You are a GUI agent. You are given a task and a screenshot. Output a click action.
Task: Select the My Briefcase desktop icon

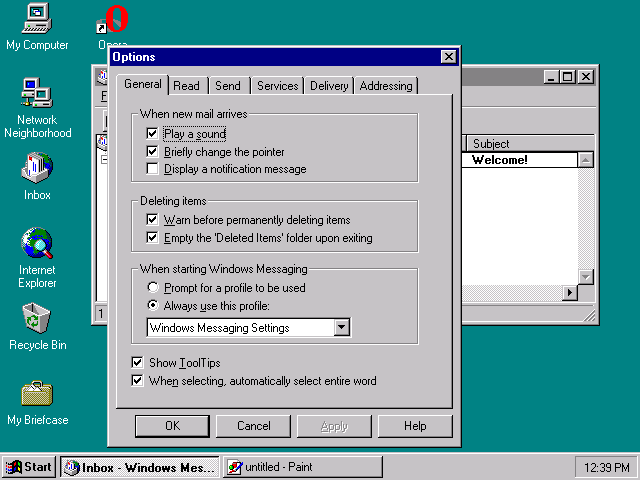pos(37,402)
